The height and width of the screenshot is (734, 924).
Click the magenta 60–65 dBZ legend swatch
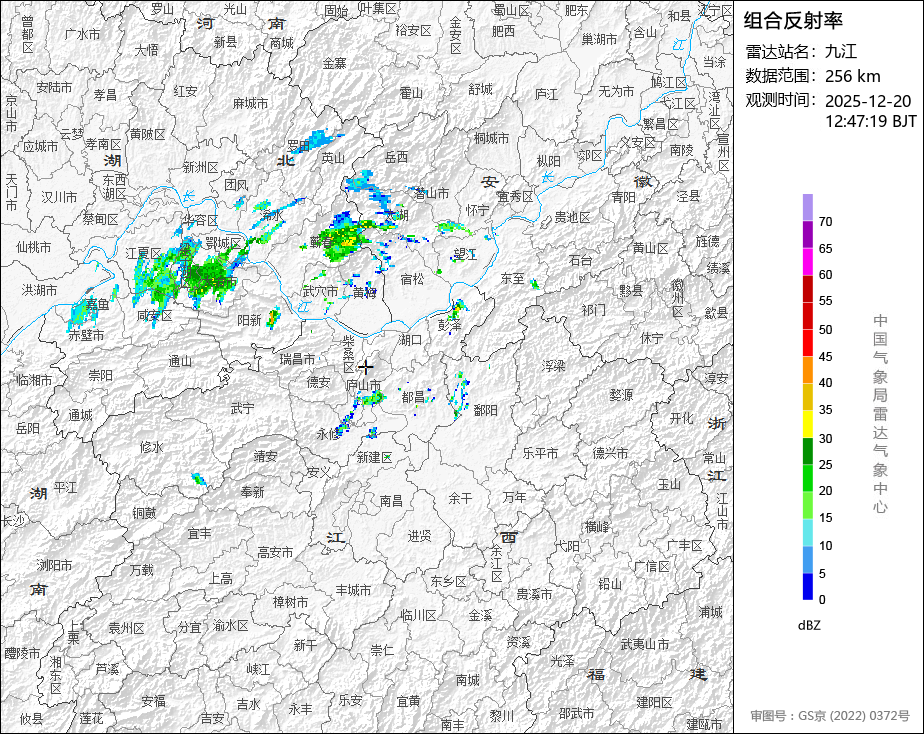pyautogui.click(x=808, y=262)
